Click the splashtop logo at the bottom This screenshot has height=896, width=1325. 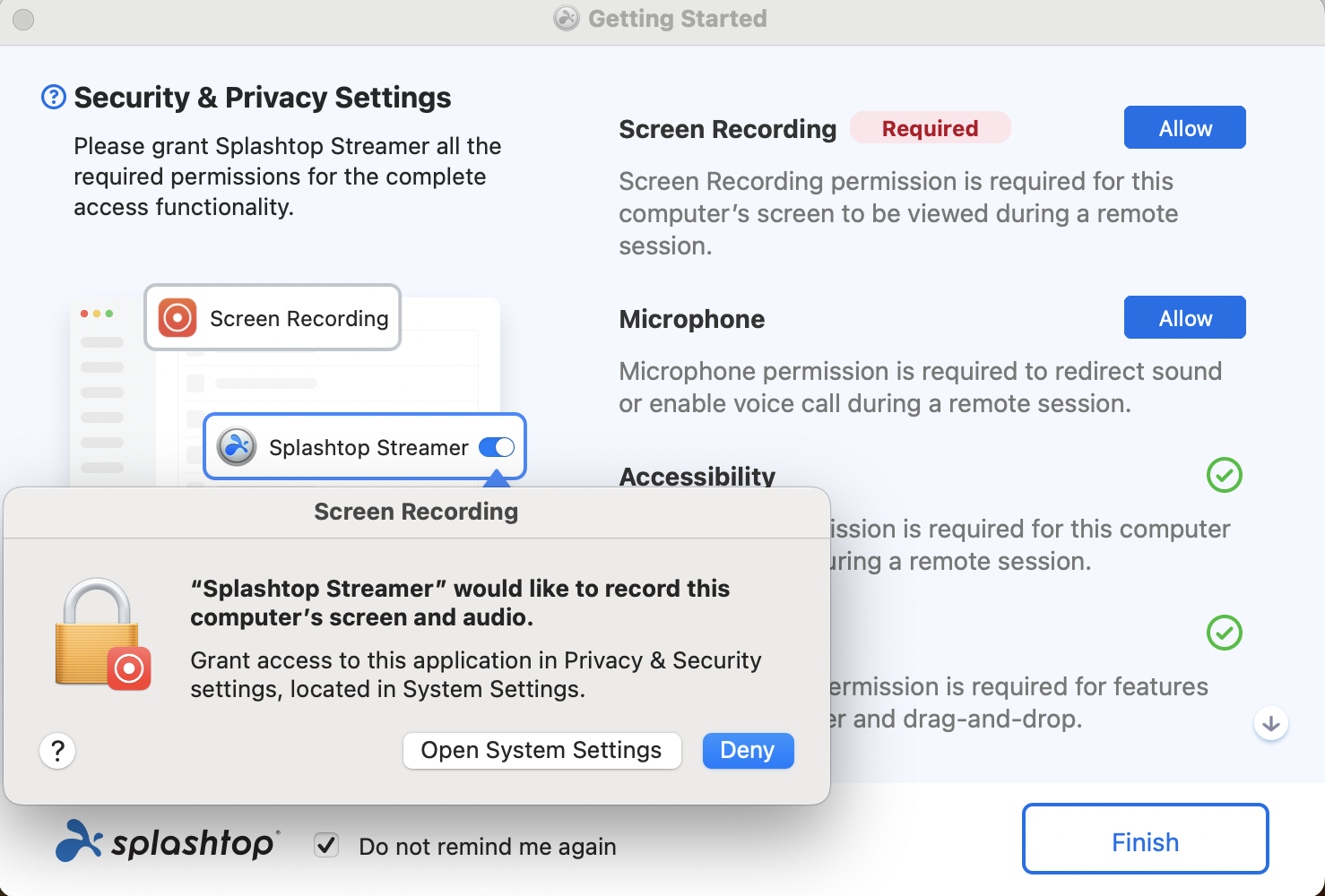[168, 841]
